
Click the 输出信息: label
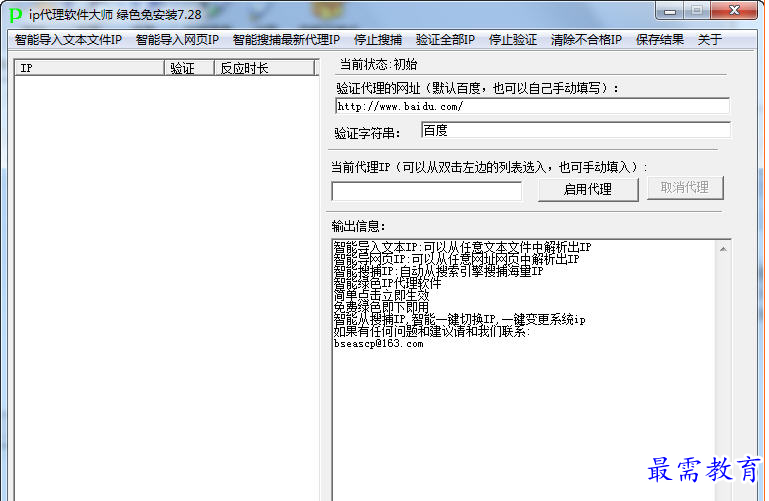(359, 226)
